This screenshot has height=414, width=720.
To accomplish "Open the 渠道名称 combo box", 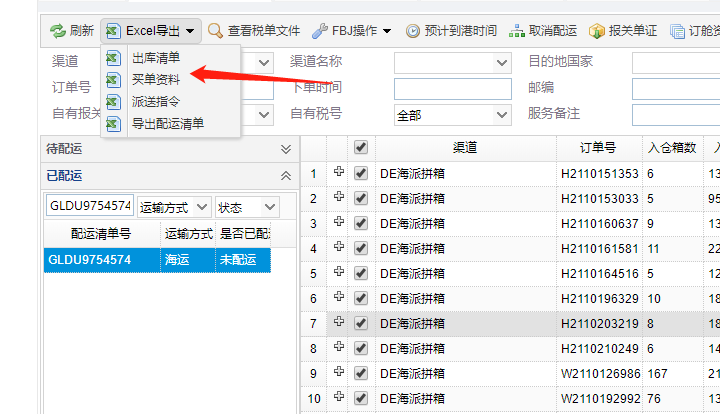I will (452, 62).
